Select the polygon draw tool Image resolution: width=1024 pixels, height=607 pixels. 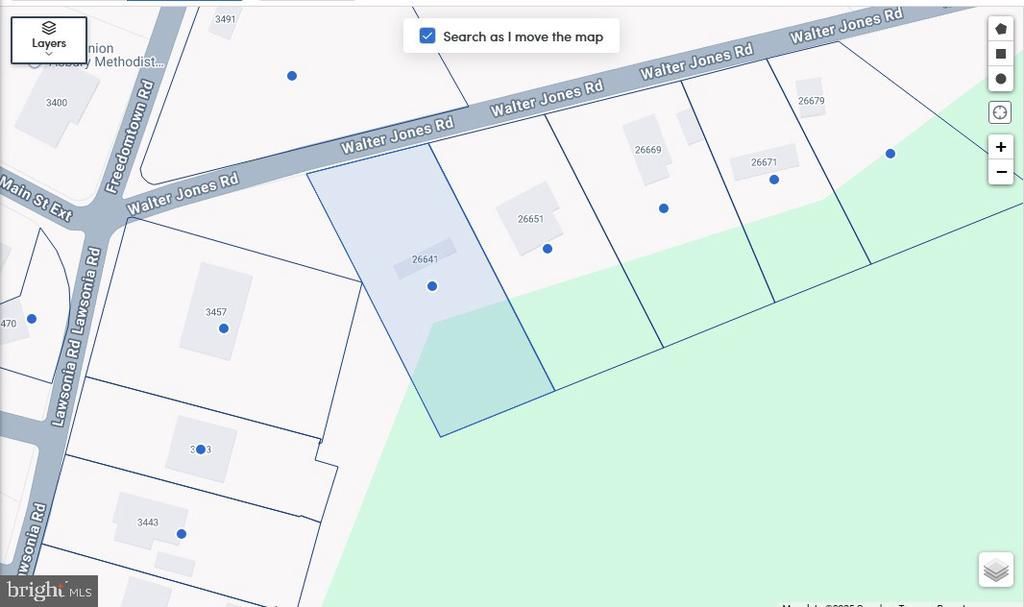coord(1000,28)
